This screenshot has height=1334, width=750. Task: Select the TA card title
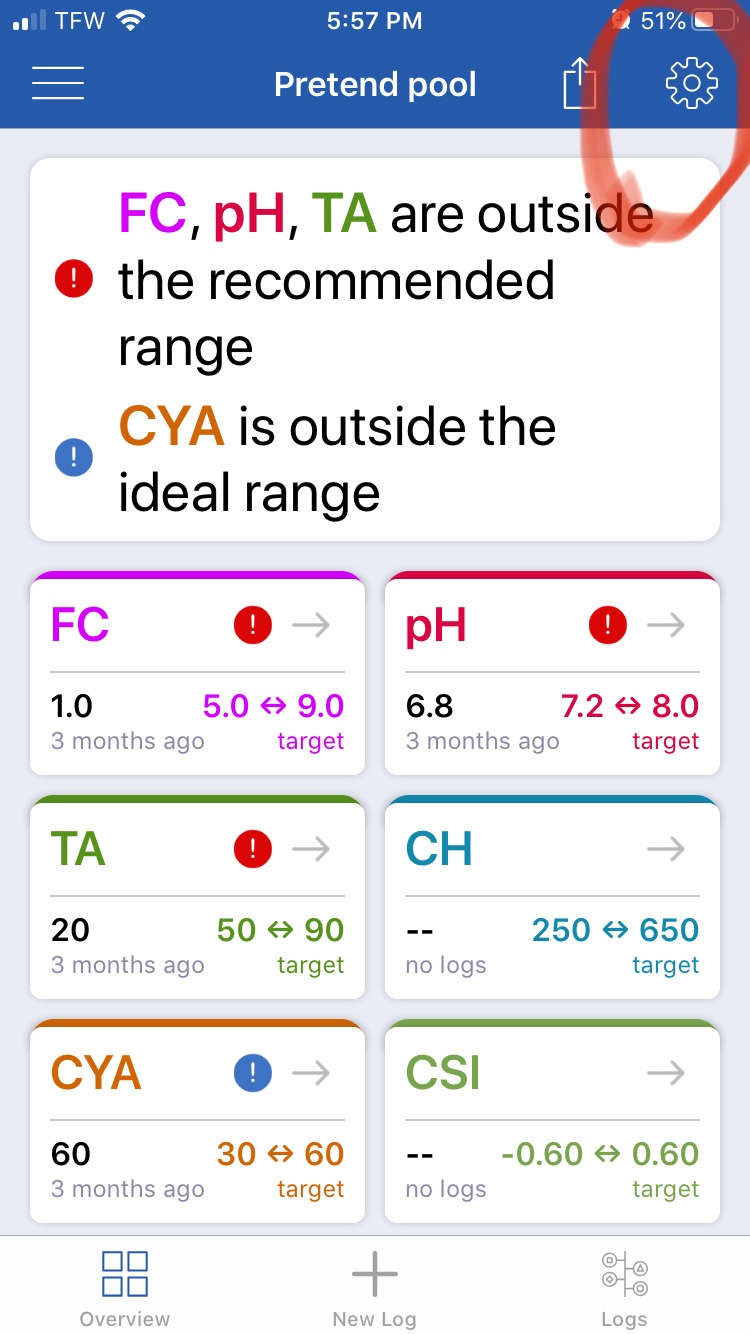coord(78,850)
